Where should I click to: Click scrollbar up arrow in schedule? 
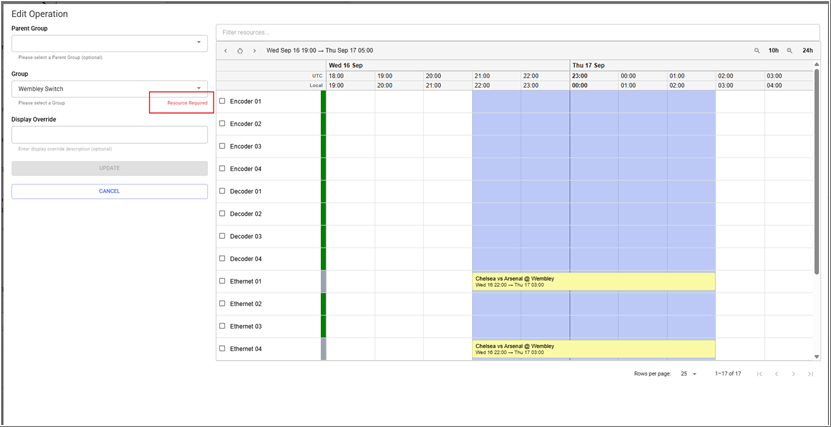tap(817, 64)
